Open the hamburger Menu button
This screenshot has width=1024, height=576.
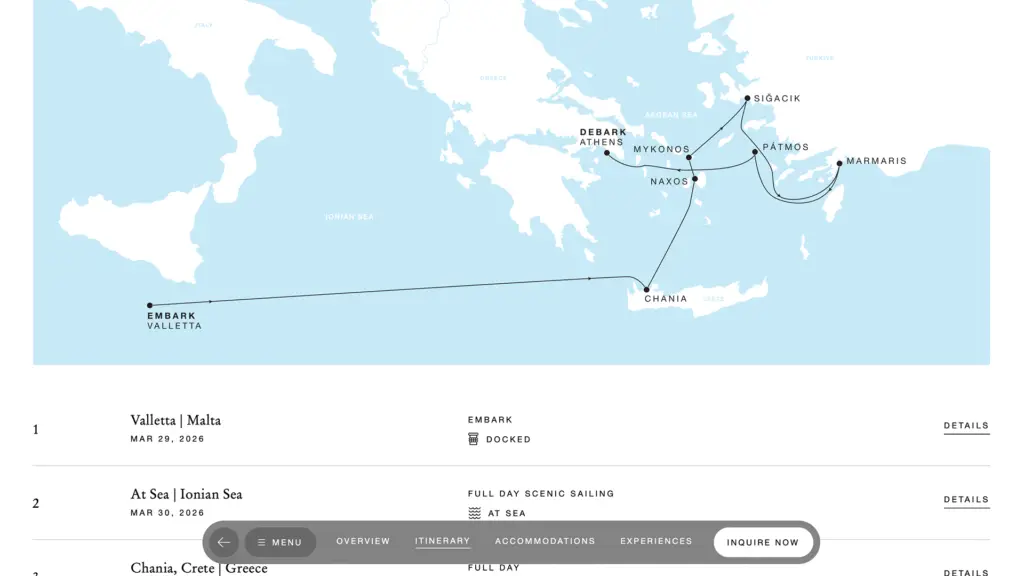(280, 542)
